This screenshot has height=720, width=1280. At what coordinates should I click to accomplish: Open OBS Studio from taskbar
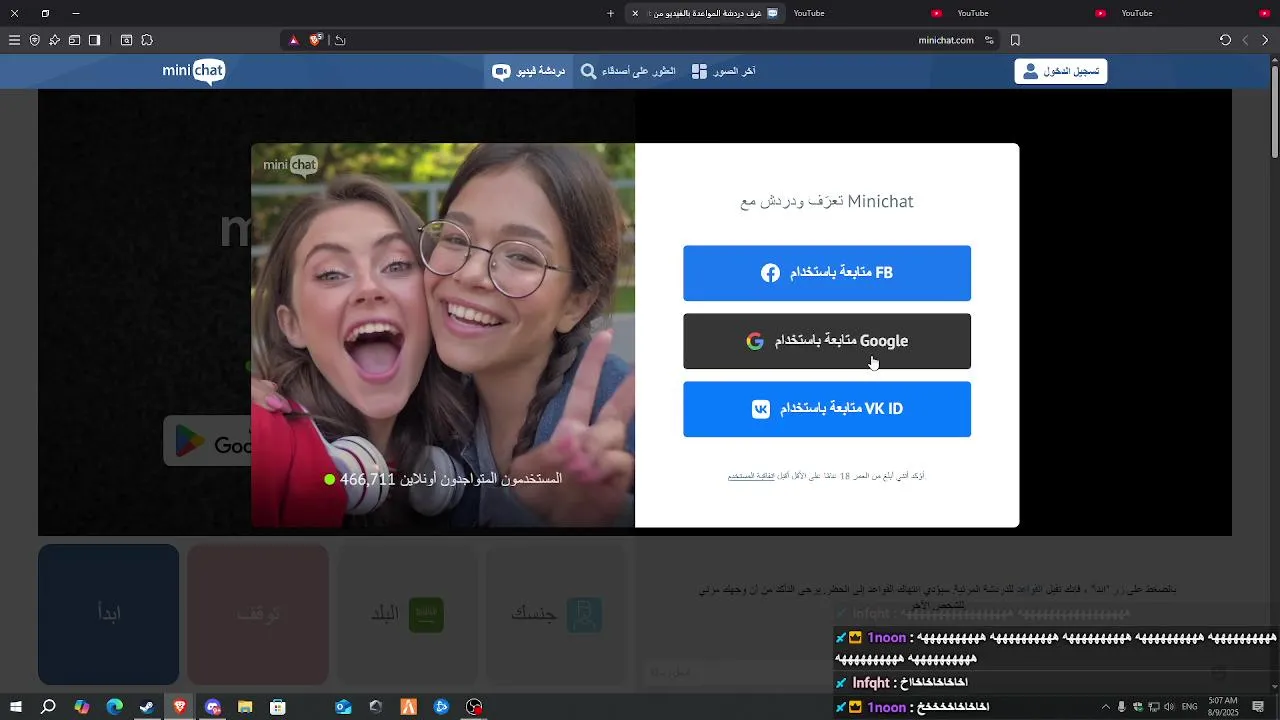click(x=474, y=707)
